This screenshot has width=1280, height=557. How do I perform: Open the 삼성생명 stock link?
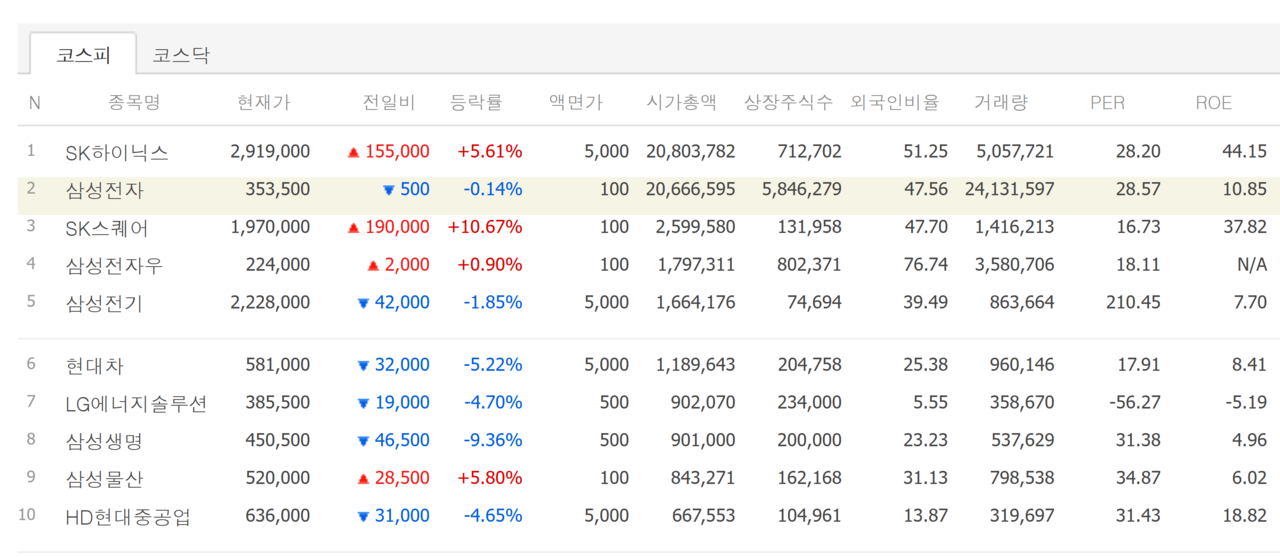[105, 441]
